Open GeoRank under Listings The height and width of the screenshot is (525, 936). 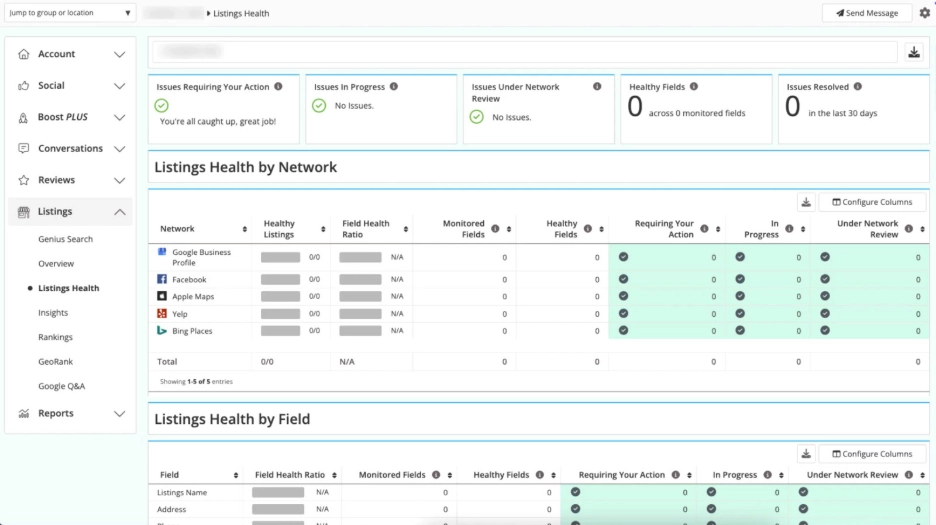point(56,361)
